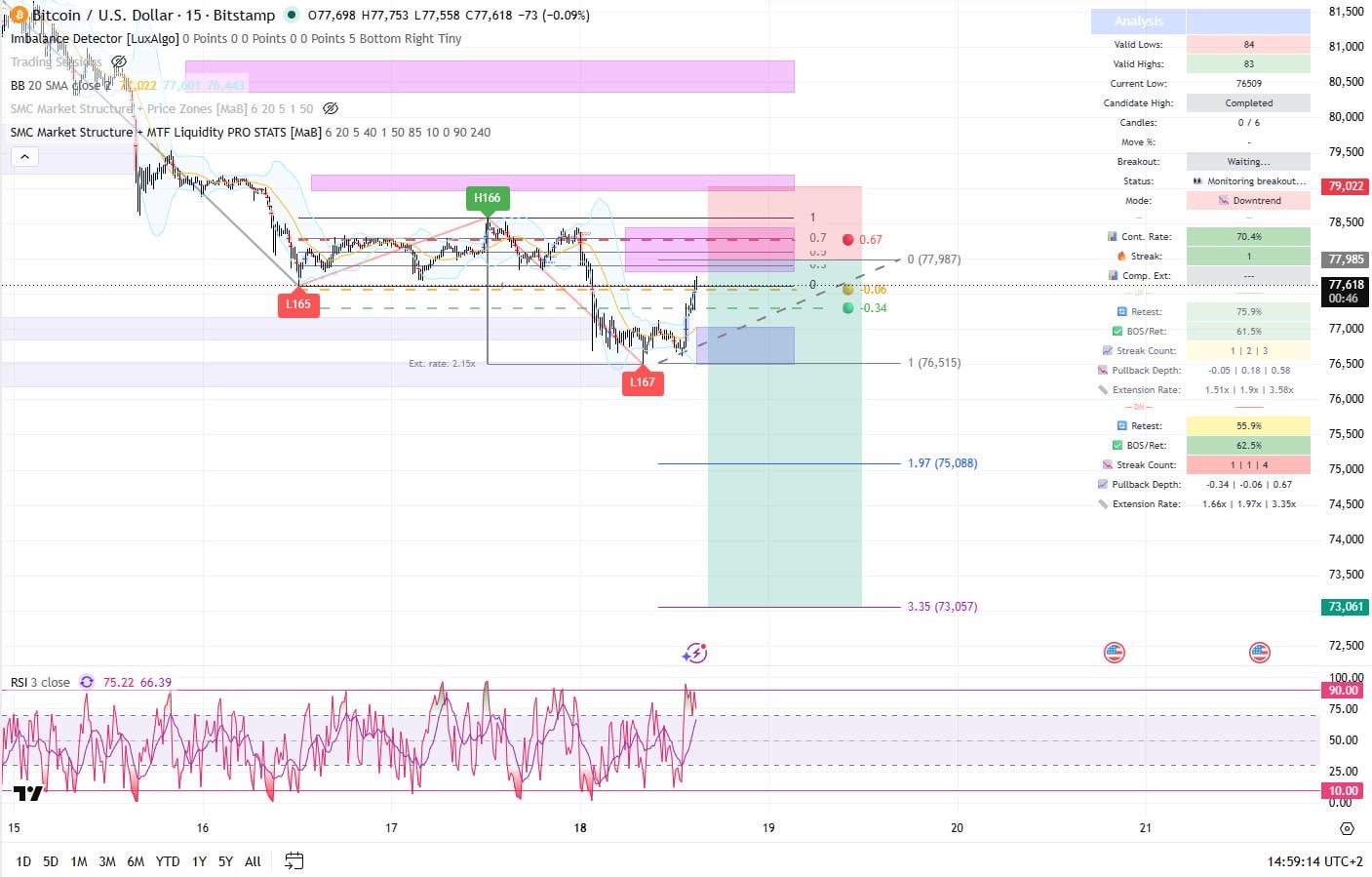Select Imbalance Detector [LuxAlgo] legend
This screenshot has height=877, width=1372.
[x=95, y=38]
